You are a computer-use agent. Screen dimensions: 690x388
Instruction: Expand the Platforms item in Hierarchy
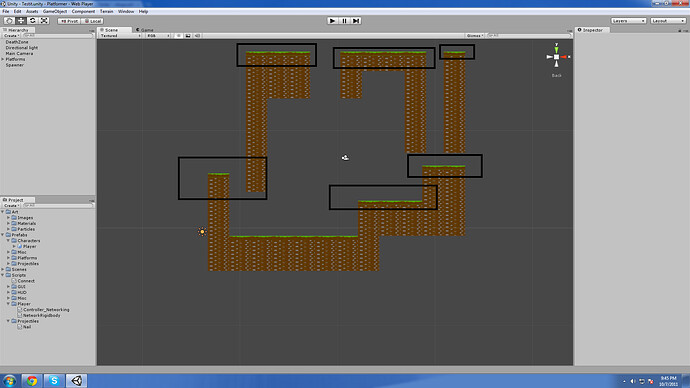click(x=3, y=59)
